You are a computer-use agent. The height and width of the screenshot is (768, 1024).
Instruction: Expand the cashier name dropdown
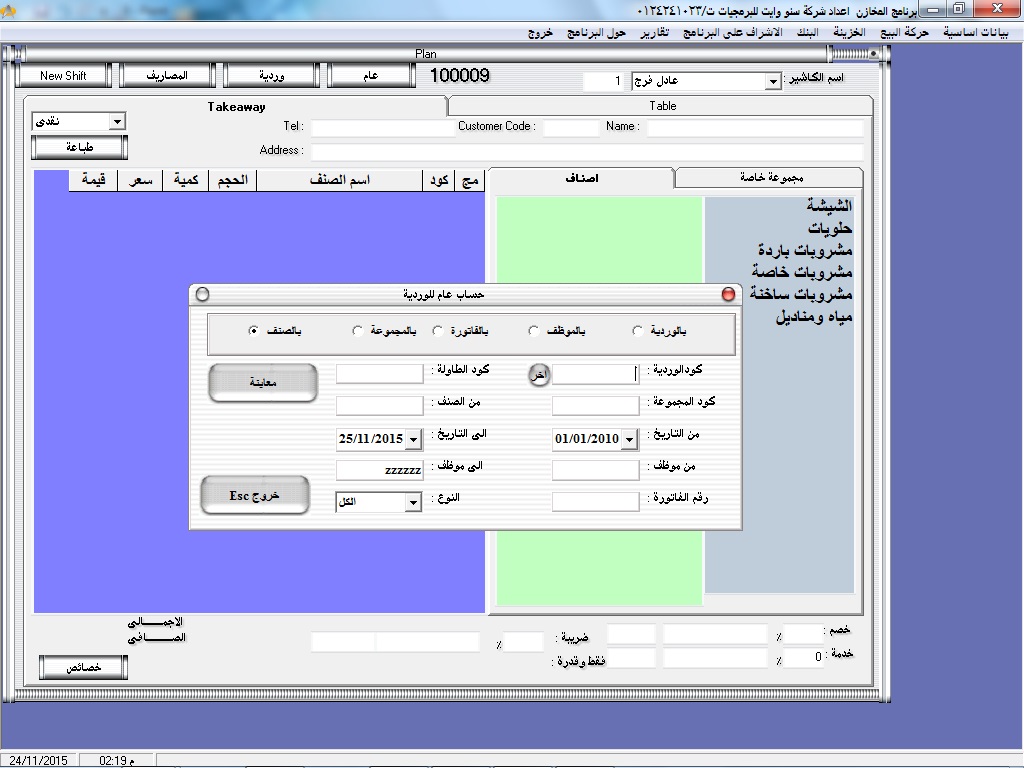pos(772,81)
